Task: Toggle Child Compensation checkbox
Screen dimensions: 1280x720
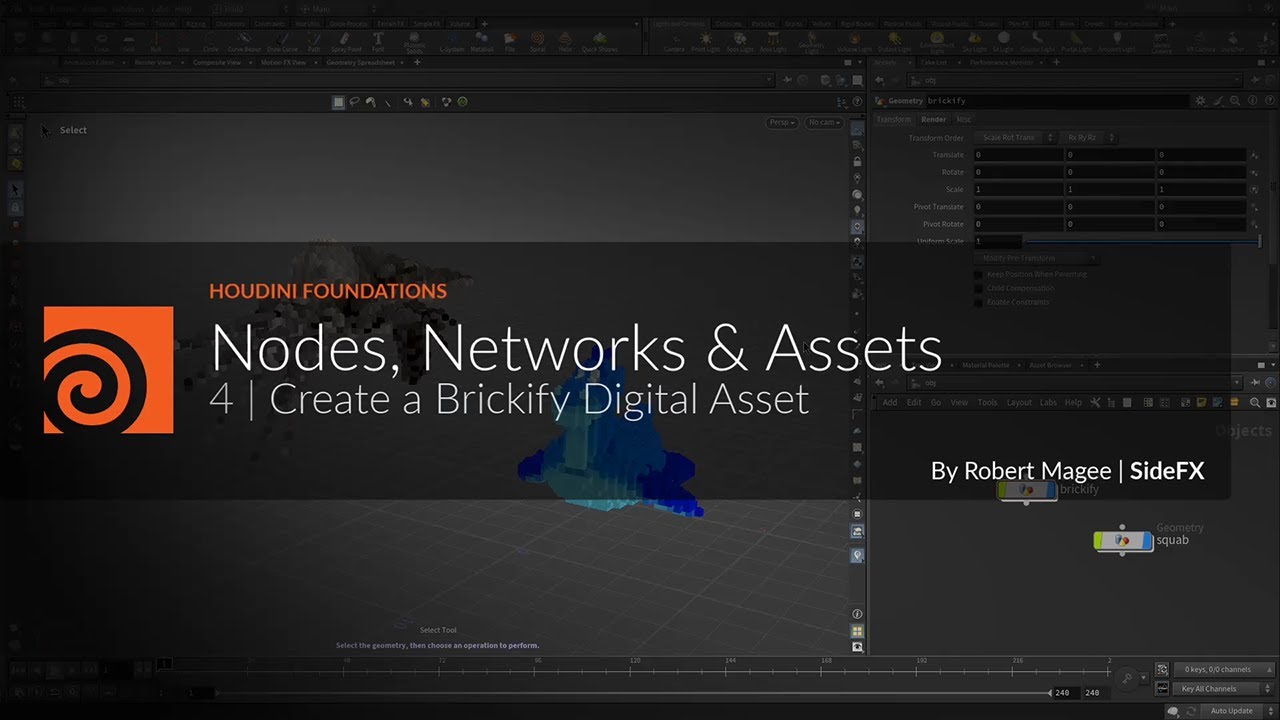Action: 979,288
